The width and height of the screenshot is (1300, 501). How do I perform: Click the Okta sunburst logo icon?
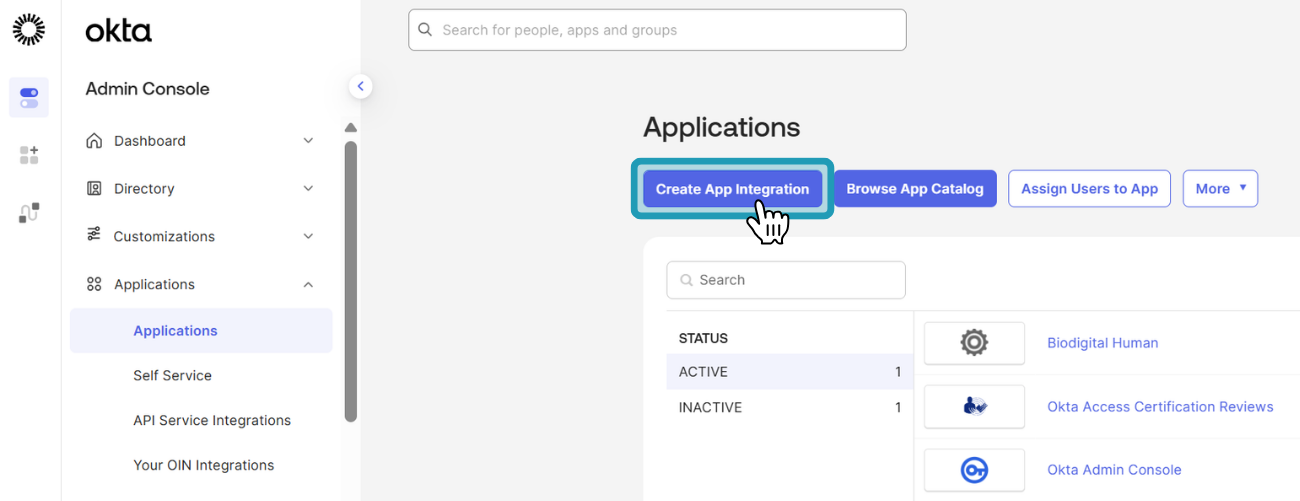click(x=29, y=30)
